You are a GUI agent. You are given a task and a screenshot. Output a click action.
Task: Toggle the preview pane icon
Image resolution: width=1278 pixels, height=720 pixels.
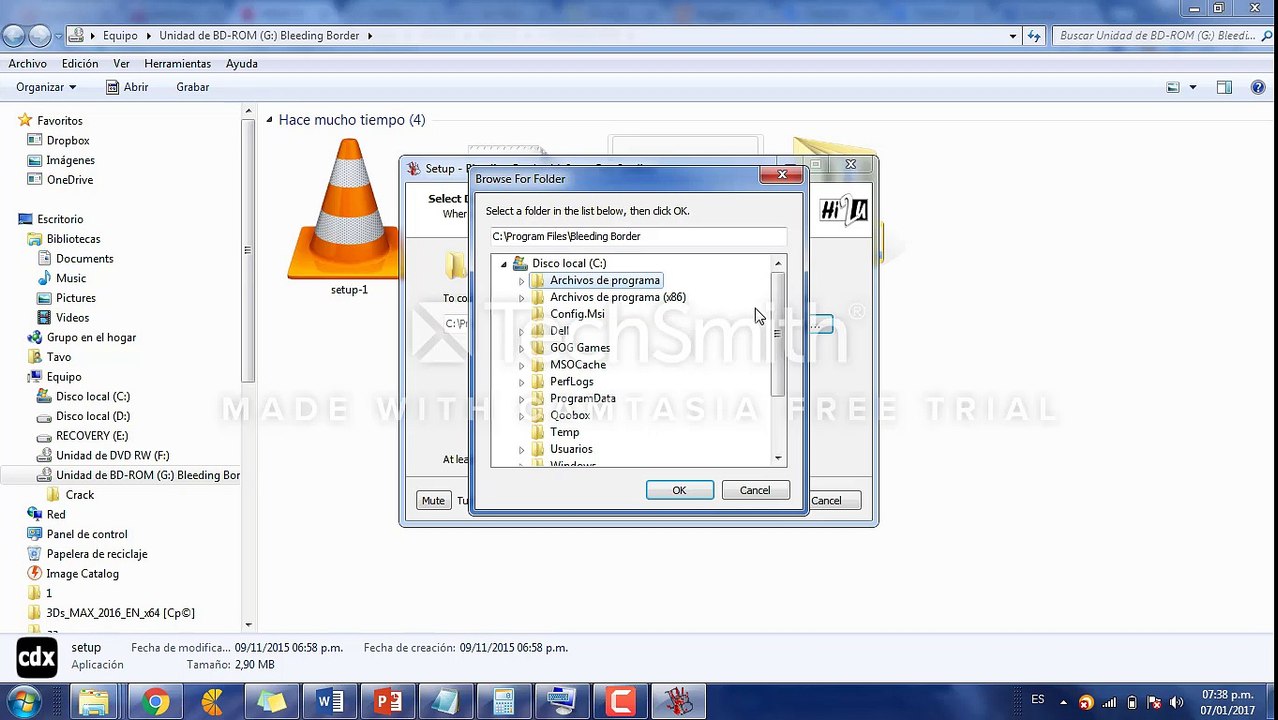[1224, 87]
